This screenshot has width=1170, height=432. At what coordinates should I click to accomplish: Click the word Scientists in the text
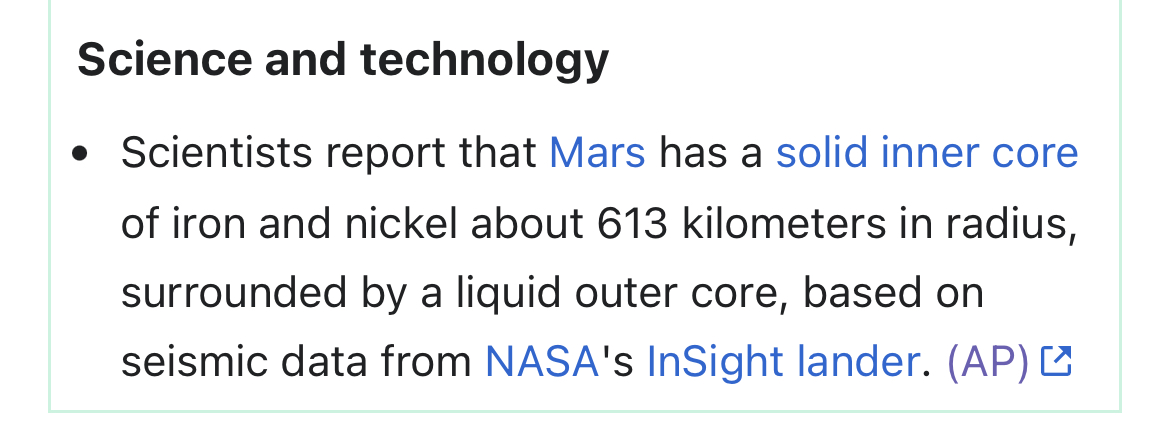(x=216, y=152)
